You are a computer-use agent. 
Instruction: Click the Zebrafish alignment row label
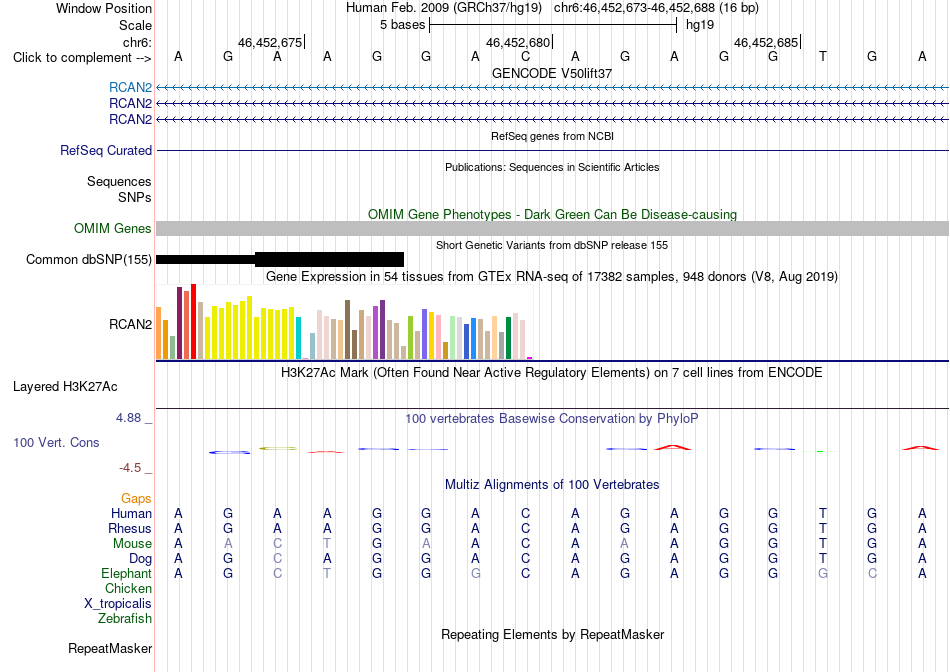point(125,619)
